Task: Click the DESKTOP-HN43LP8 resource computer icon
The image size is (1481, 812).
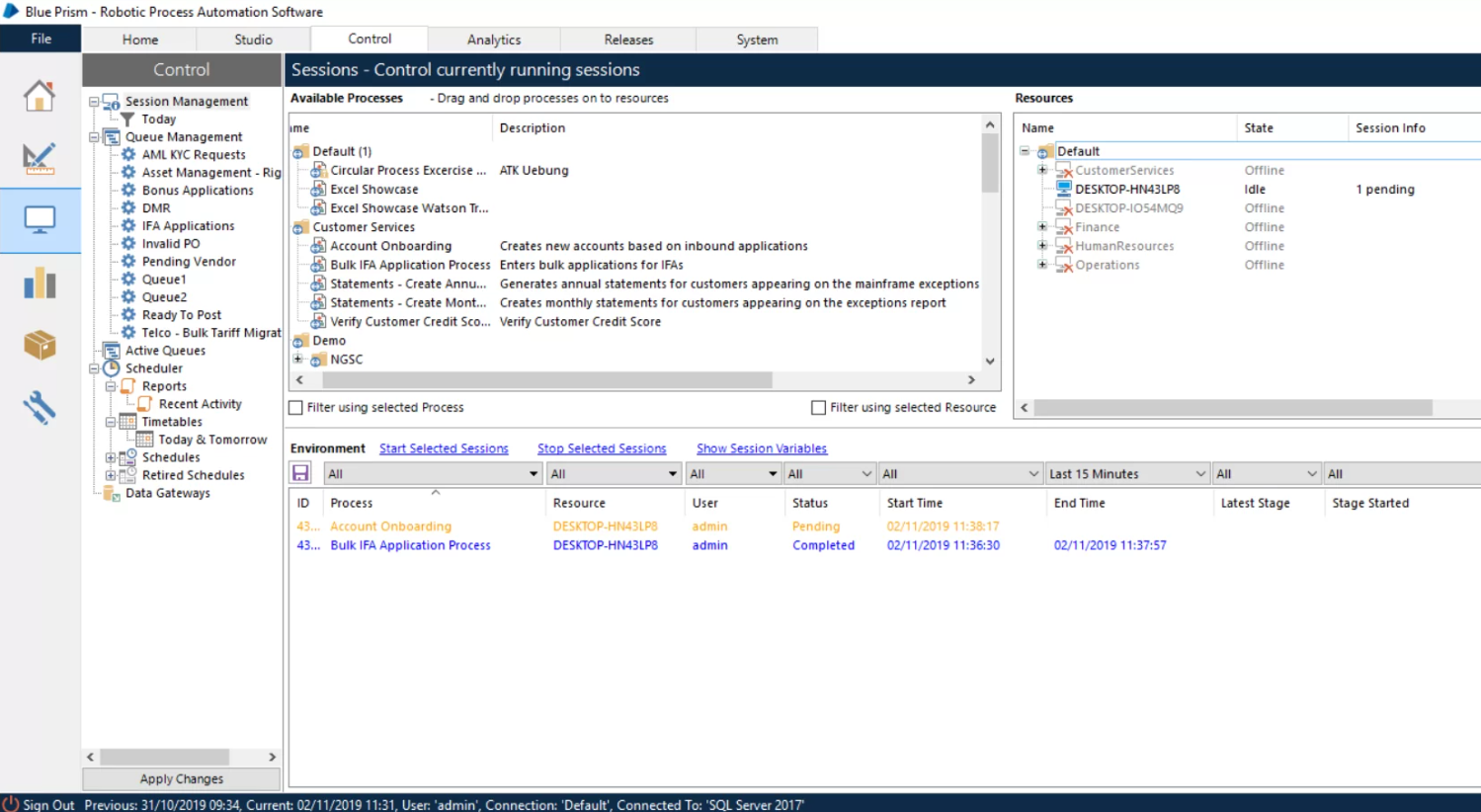Action: 1064,189
